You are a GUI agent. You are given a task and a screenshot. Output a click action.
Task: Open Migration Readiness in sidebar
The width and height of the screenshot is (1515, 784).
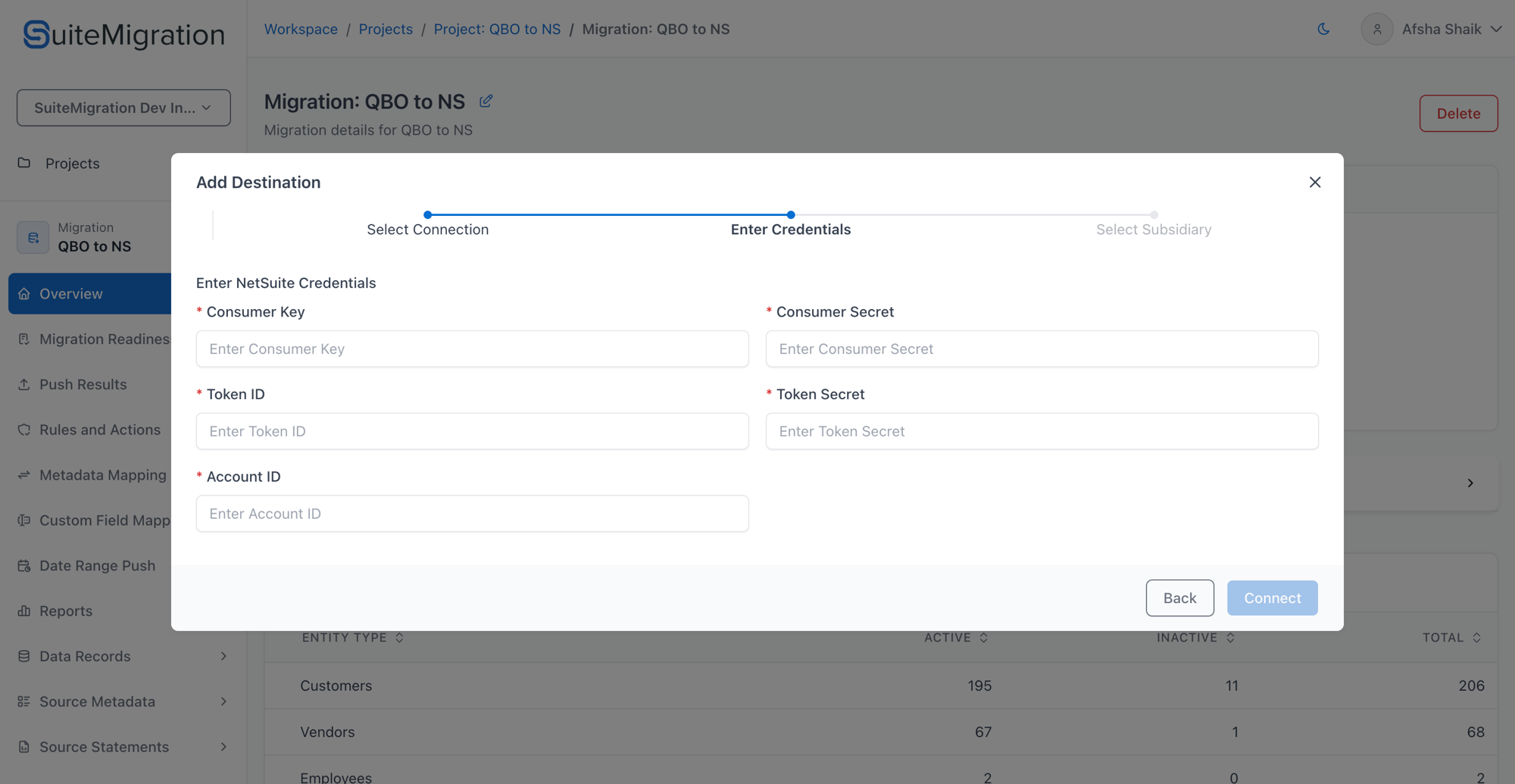[x=105, y=339]
